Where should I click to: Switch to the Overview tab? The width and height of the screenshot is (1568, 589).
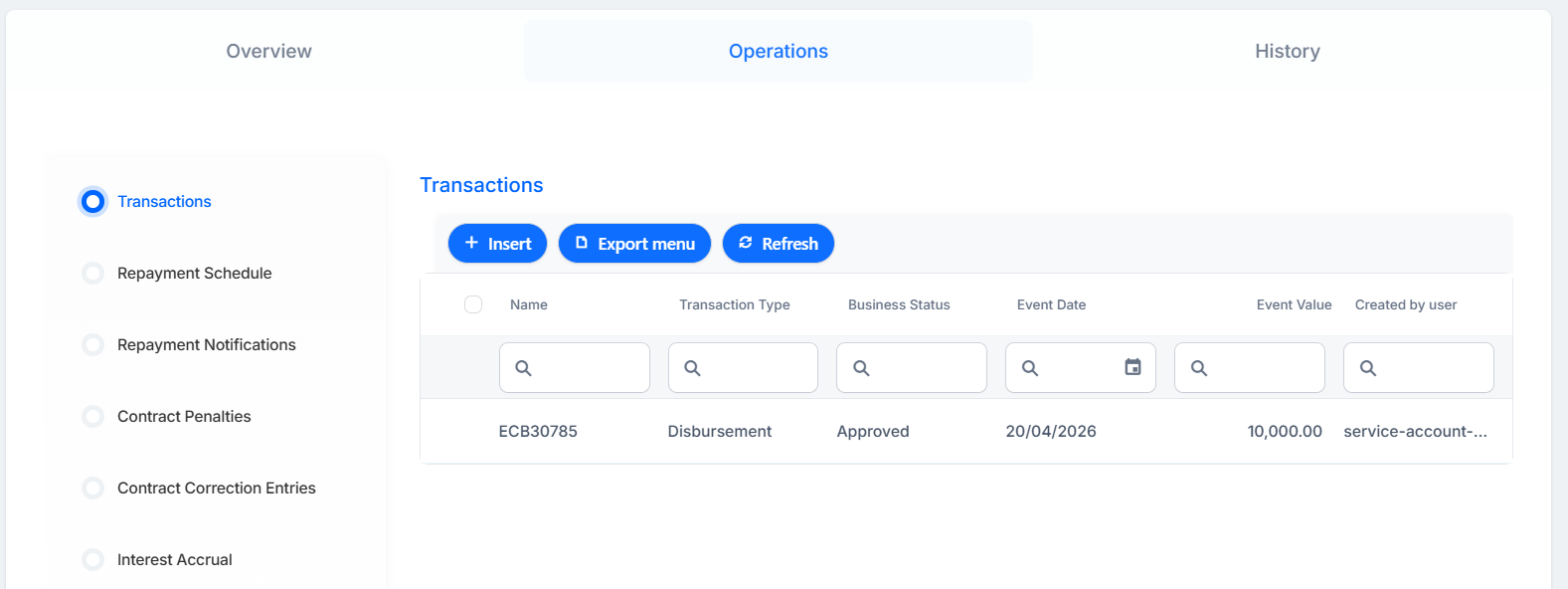[x=268, y=51]
